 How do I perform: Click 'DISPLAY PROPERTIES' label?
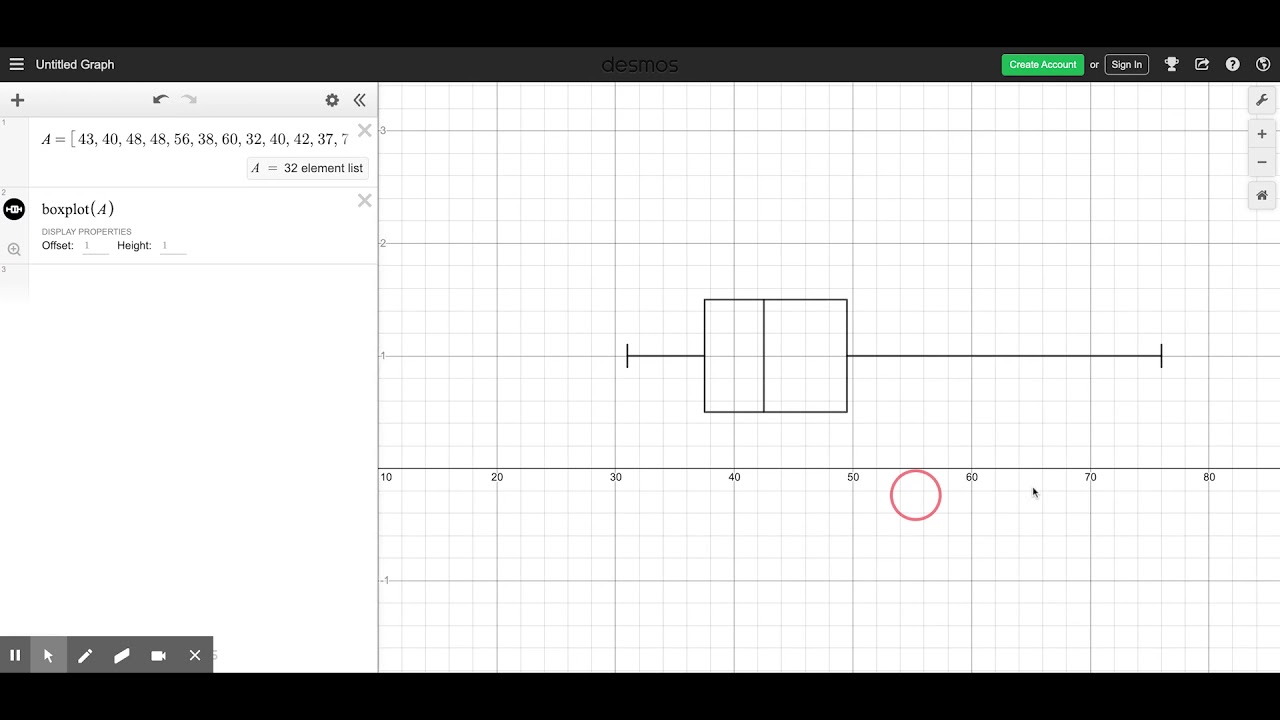(x=86, y=232)
